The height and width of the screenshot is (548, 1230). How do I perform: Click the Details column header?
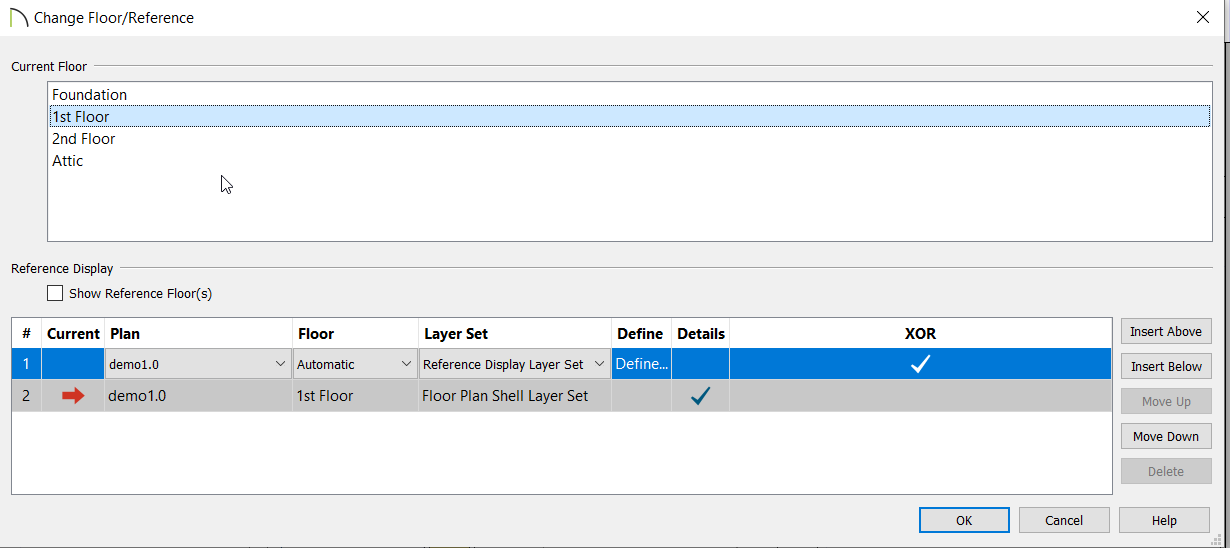(x=701, y=334)
